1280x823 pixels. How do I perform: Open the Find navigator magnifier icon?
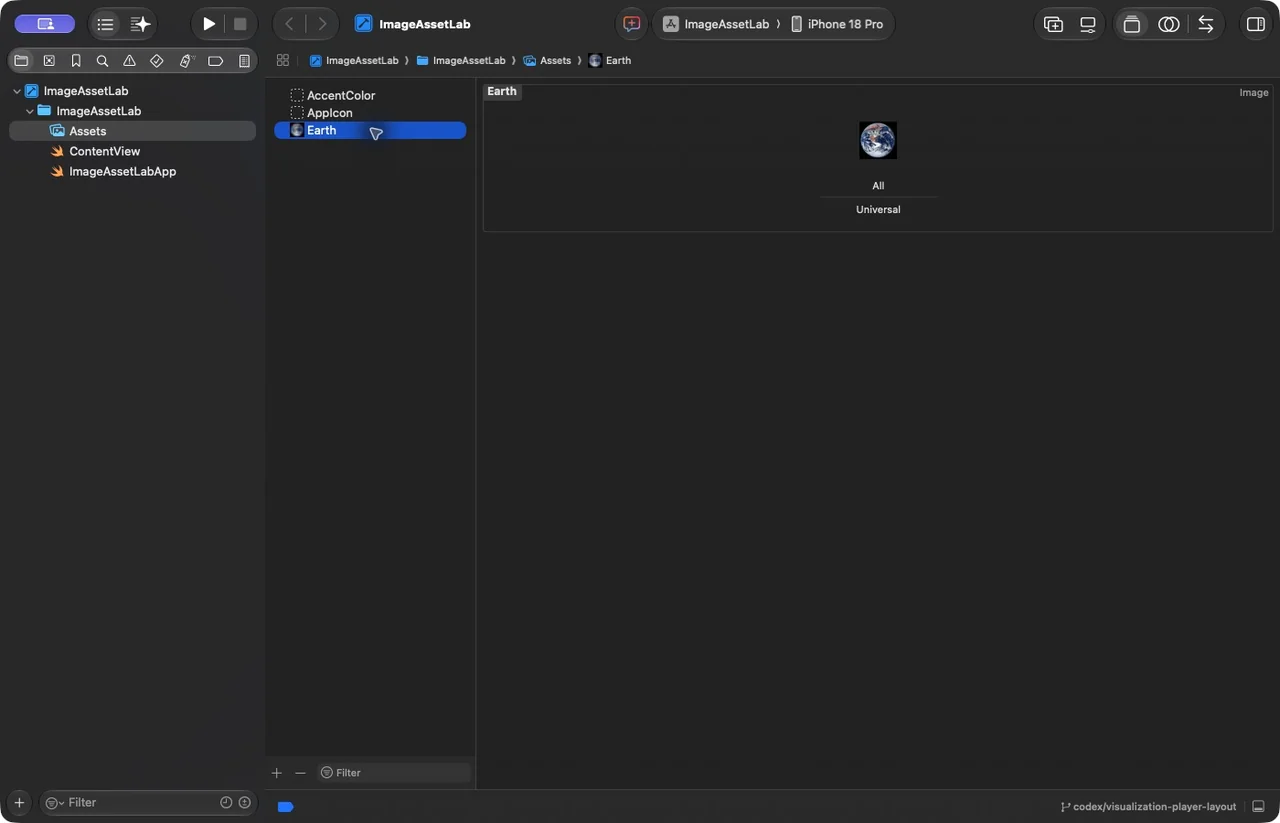102,61
